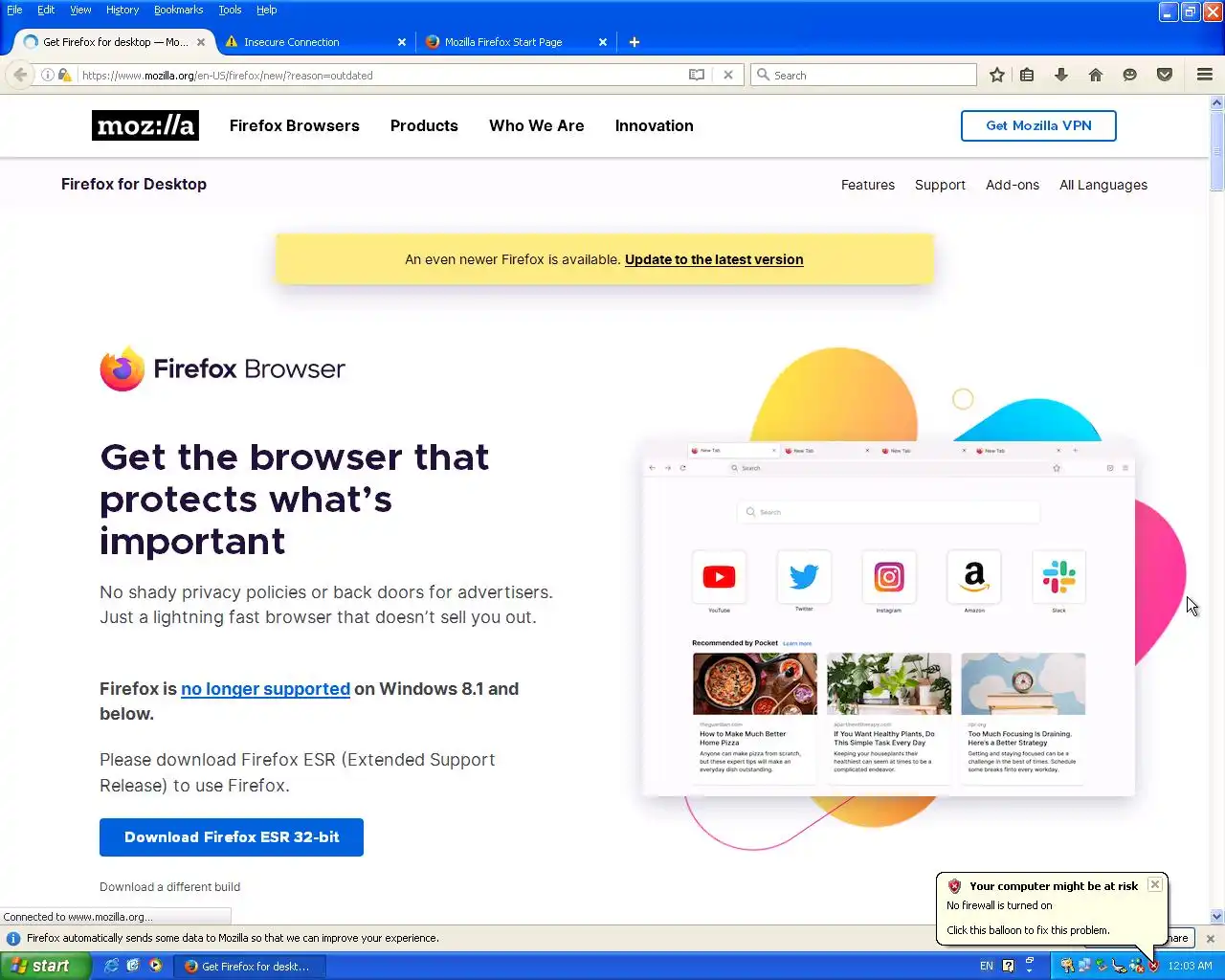
Task: Open the Add-ons page link
Action: click(1013, 185)
